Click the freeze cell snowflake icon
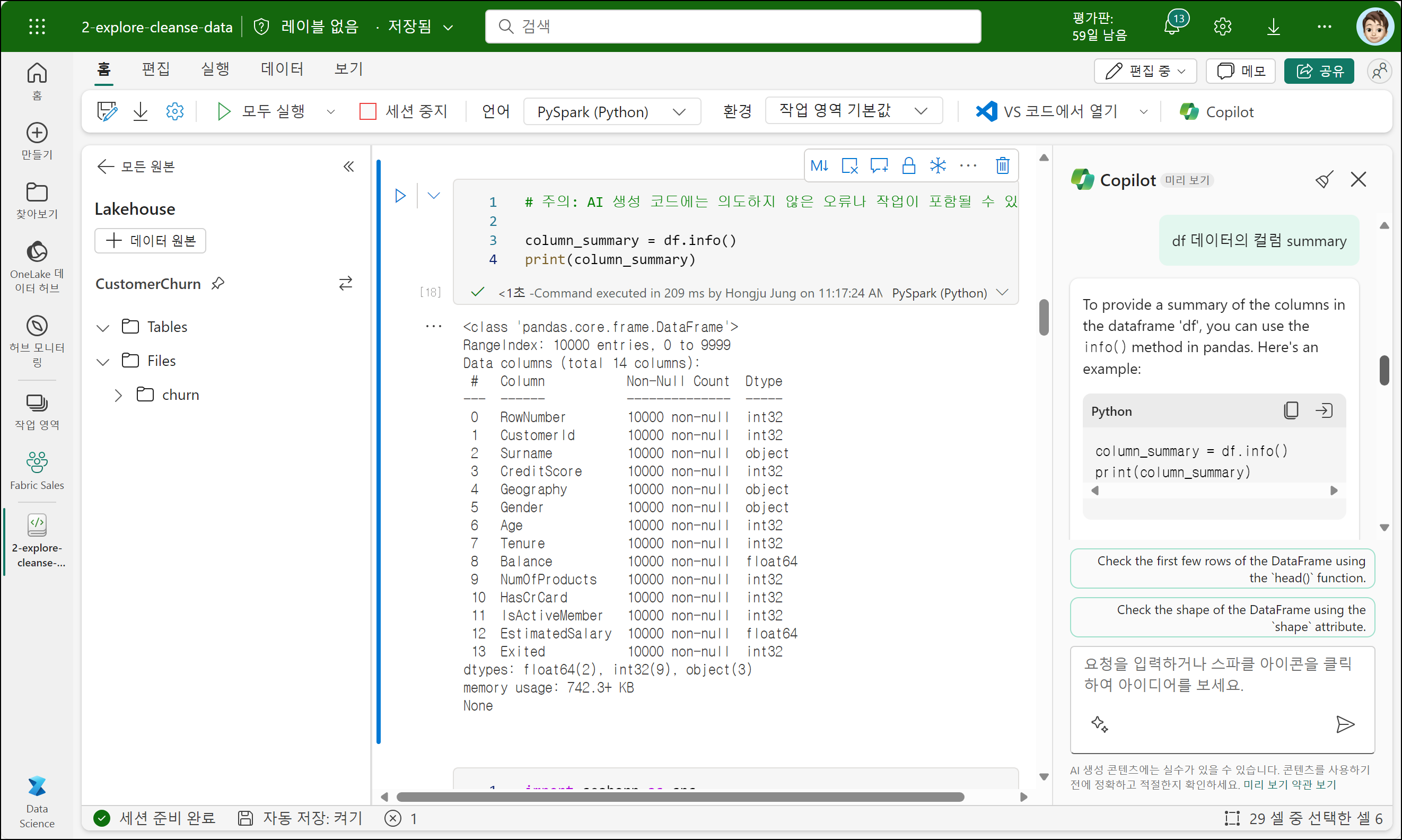 [x=938, y=165]
